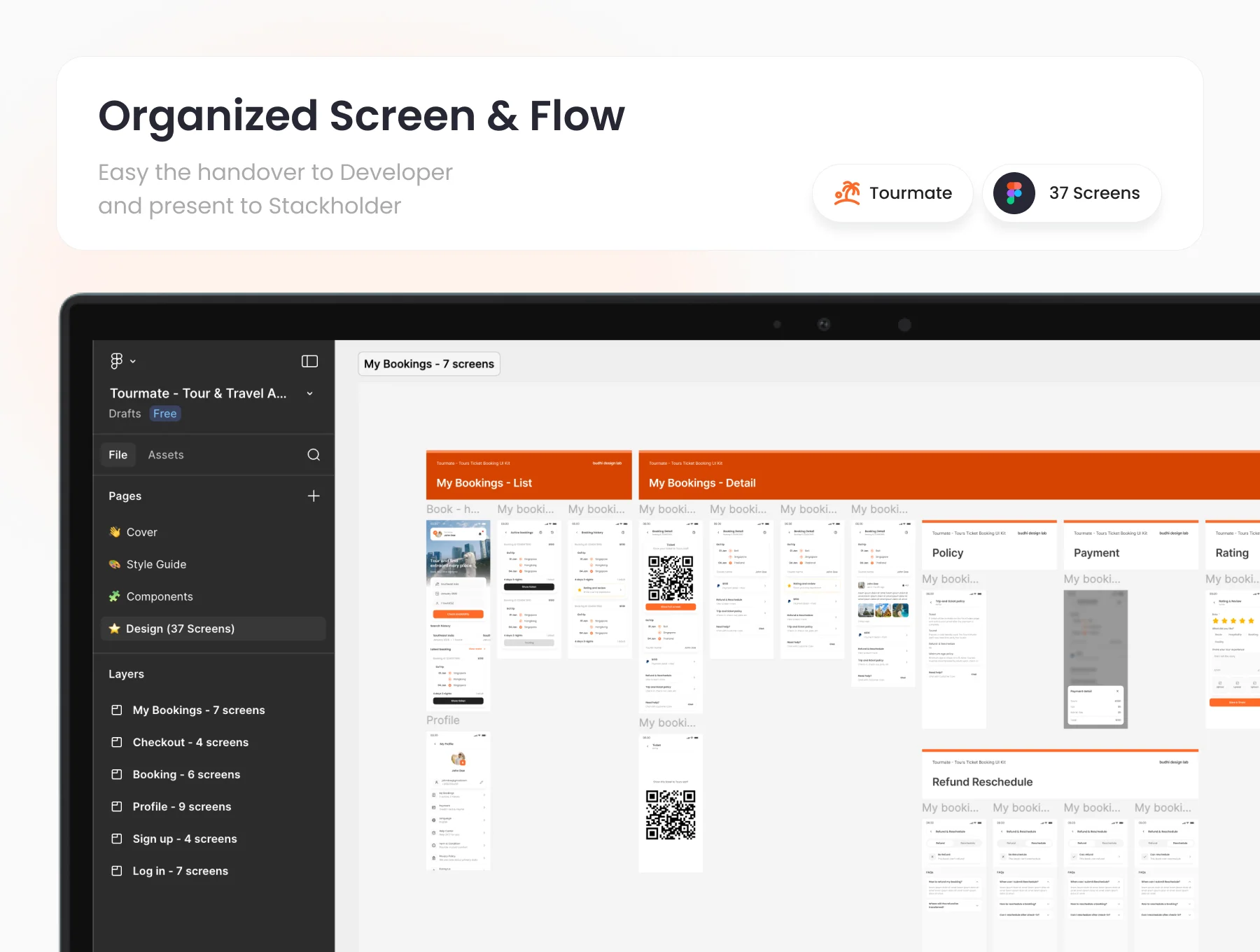
Task: Click the section icon for Log in layer
Action: tap(117, 871)
